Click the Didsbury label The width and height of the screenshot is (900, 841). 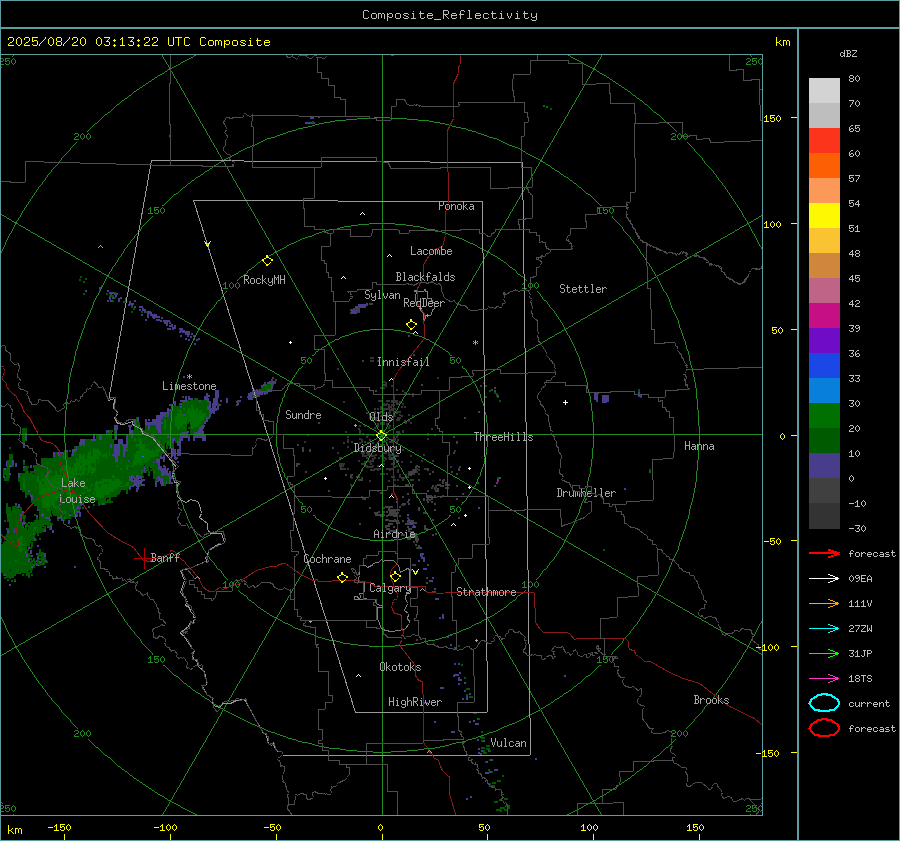coord(377,448)
